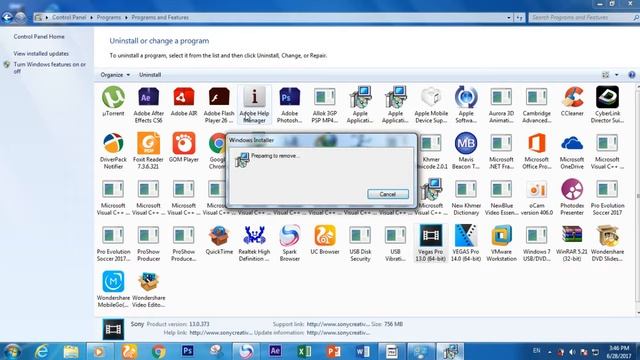Open the view options dropdown arrow
640x360 pixels.
click(617, 75)
